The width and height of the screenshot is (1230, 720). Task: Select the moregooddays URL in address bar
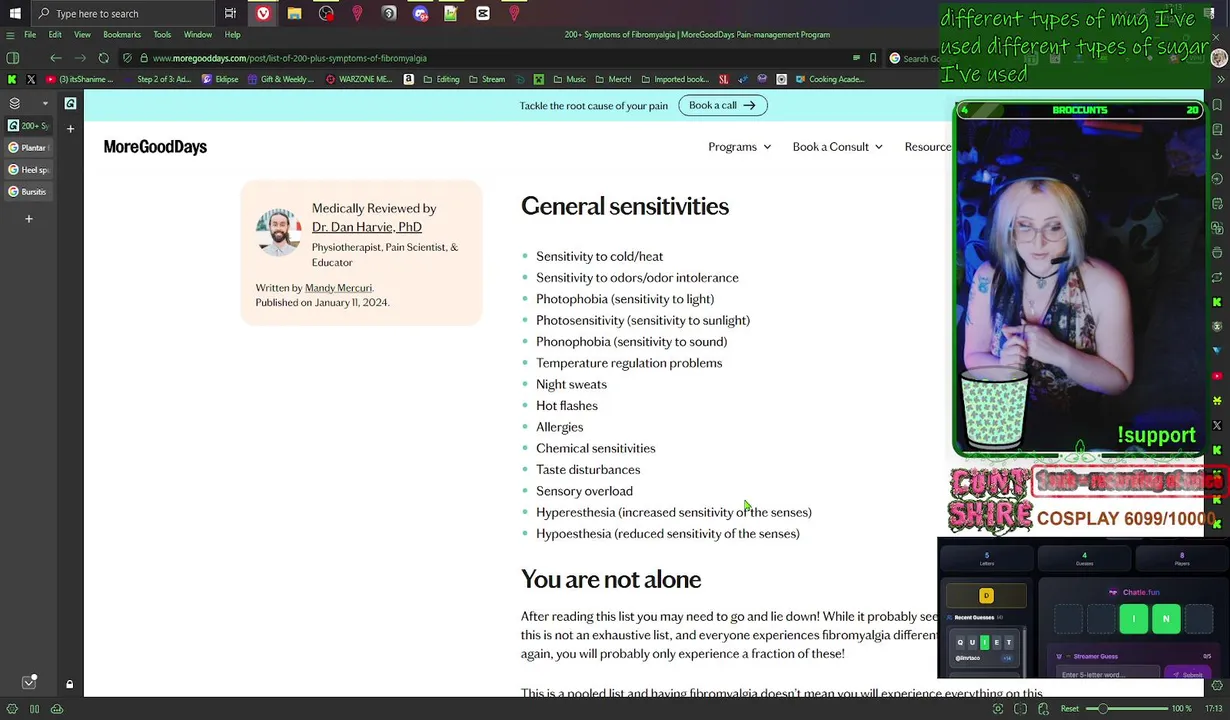pyautogui.click(x=290, y=58)
